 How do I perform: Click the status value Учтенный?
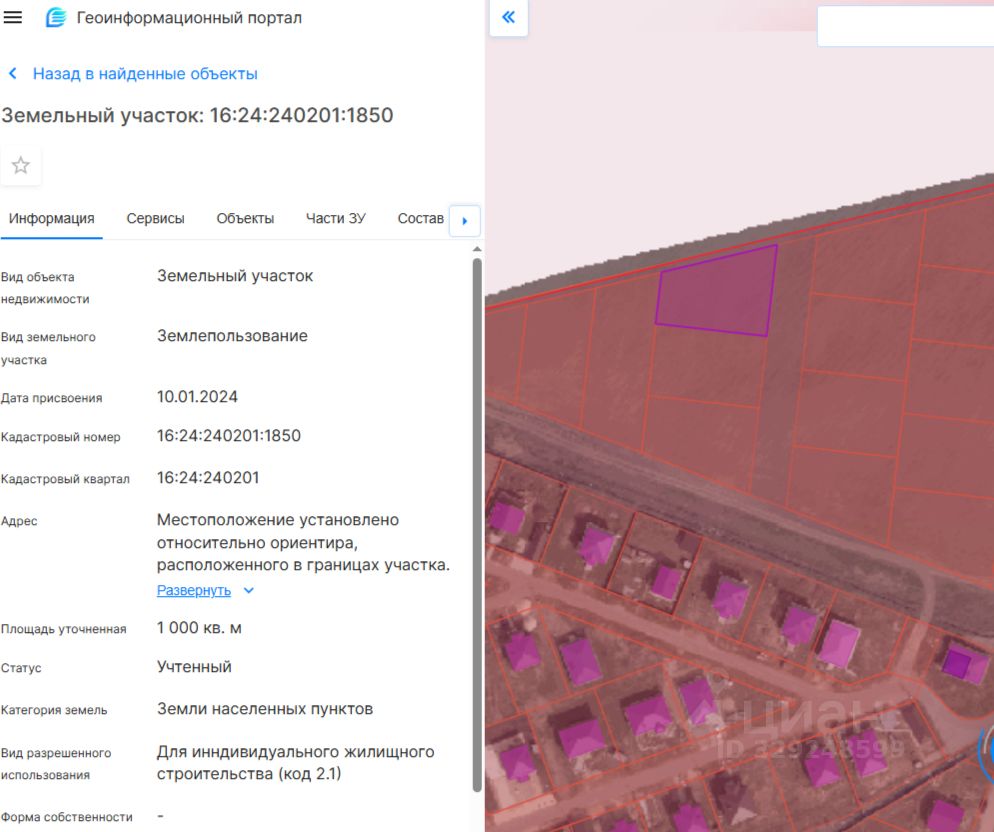(194, 667)
